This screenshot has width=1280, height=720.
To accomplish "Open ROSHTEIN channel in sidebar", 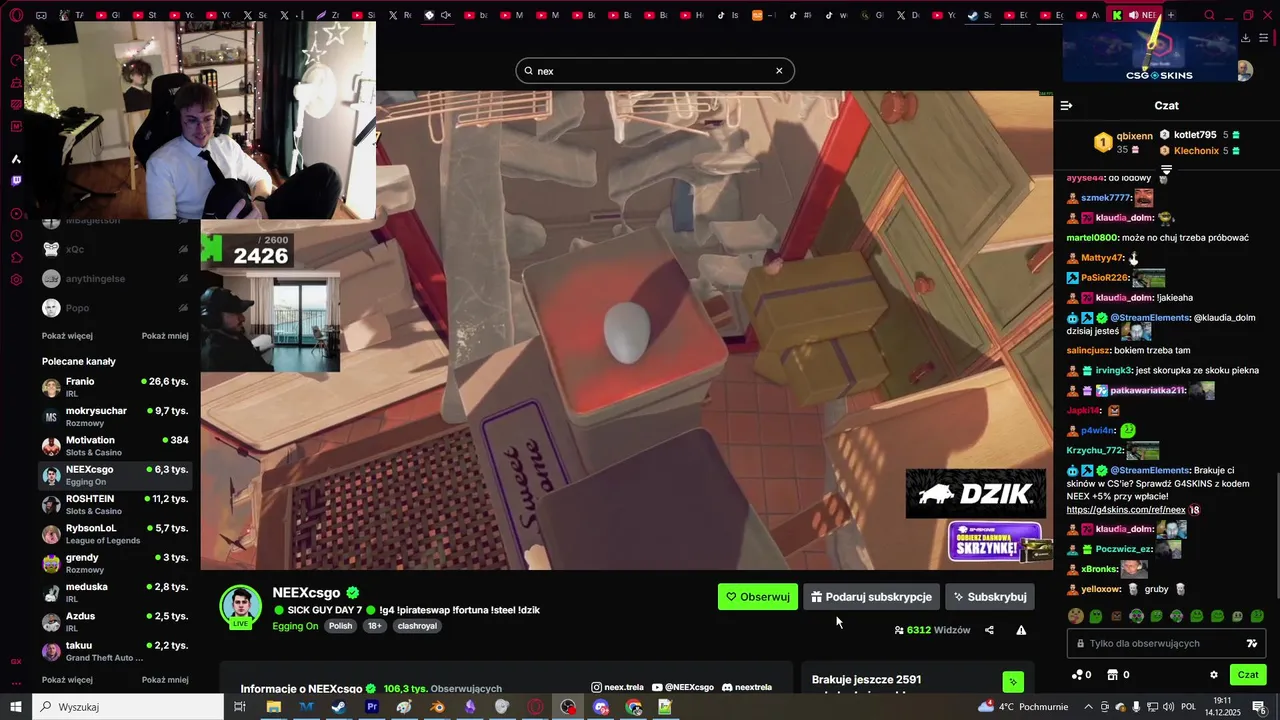I will pos(115,504).
